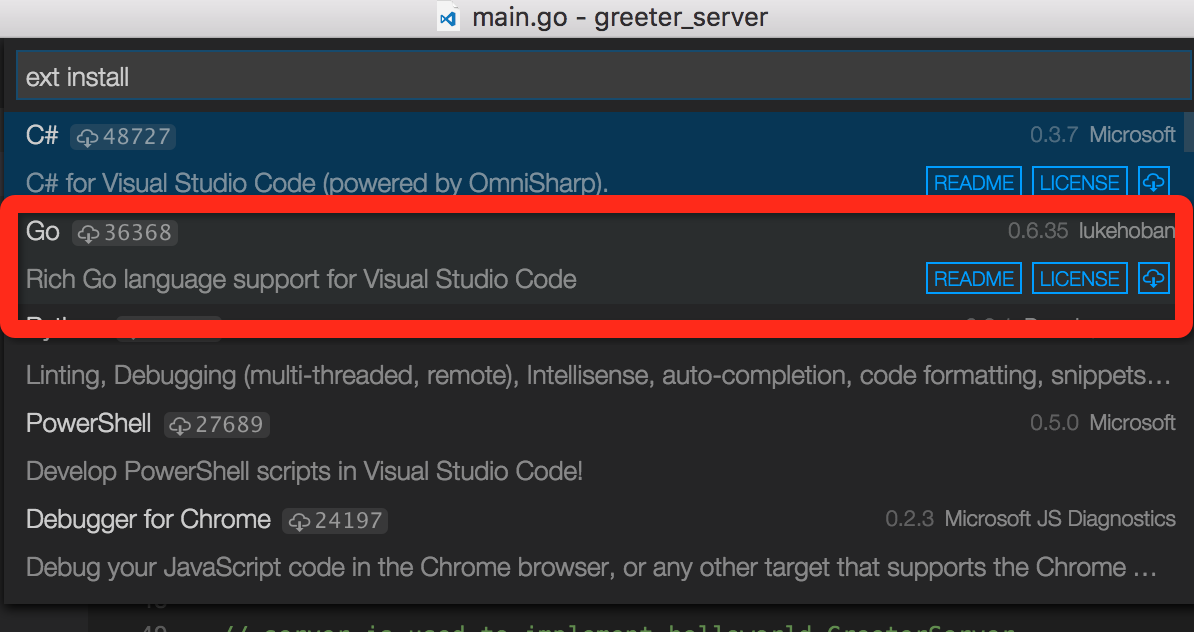
Task: Select the Linting, Debugging description row
Action: (597, 376)
